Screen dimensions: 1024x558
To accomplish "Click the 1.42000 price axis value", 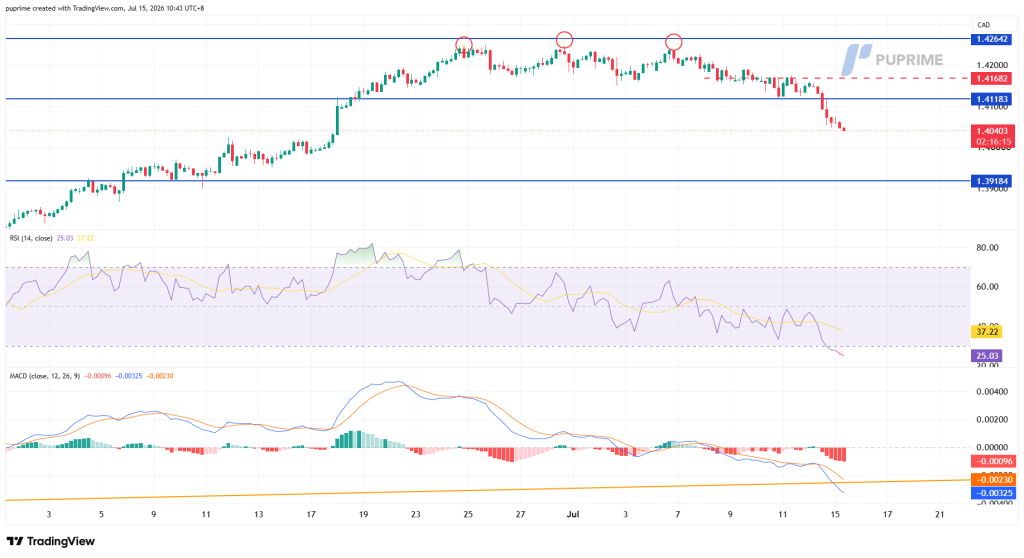I will click(993, 65).
